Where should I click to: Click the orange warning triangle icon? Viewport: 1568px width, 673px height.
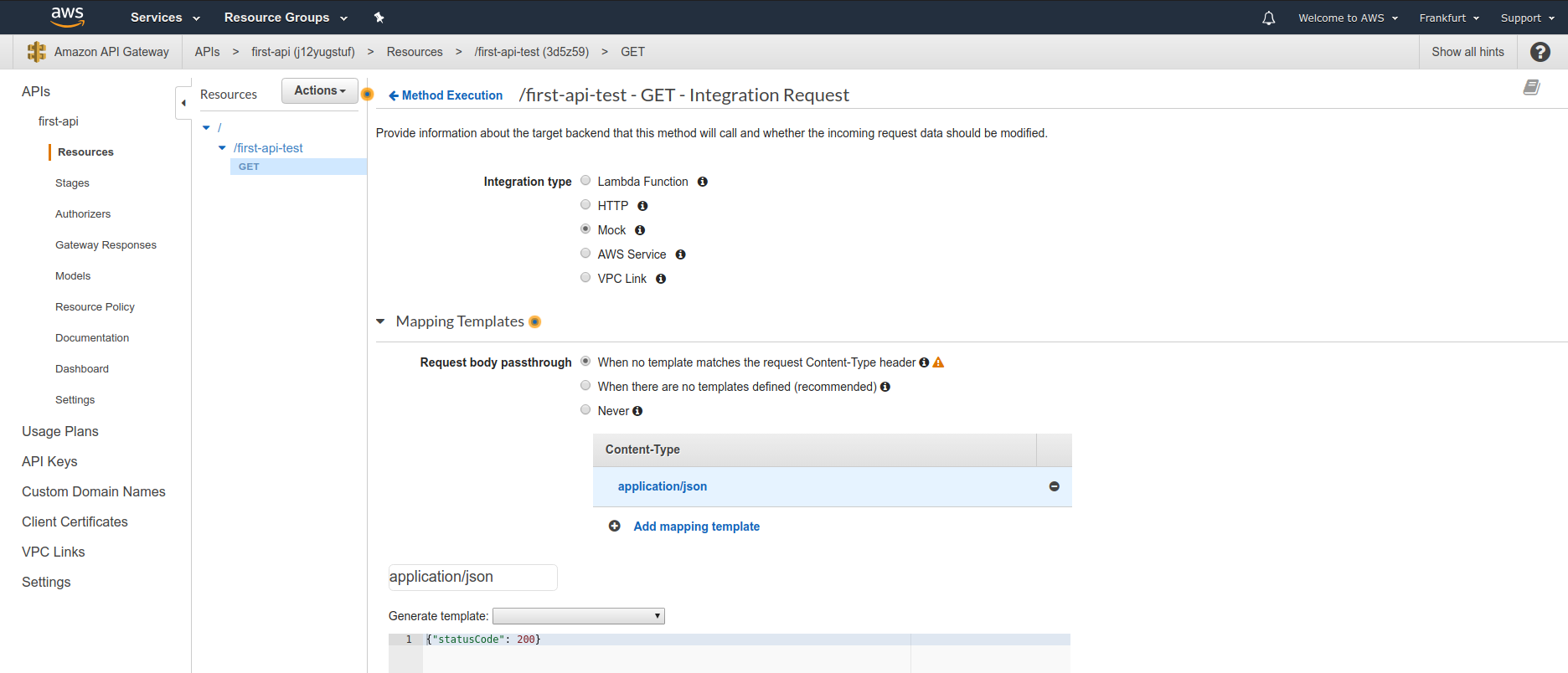[x=938, y=362]
